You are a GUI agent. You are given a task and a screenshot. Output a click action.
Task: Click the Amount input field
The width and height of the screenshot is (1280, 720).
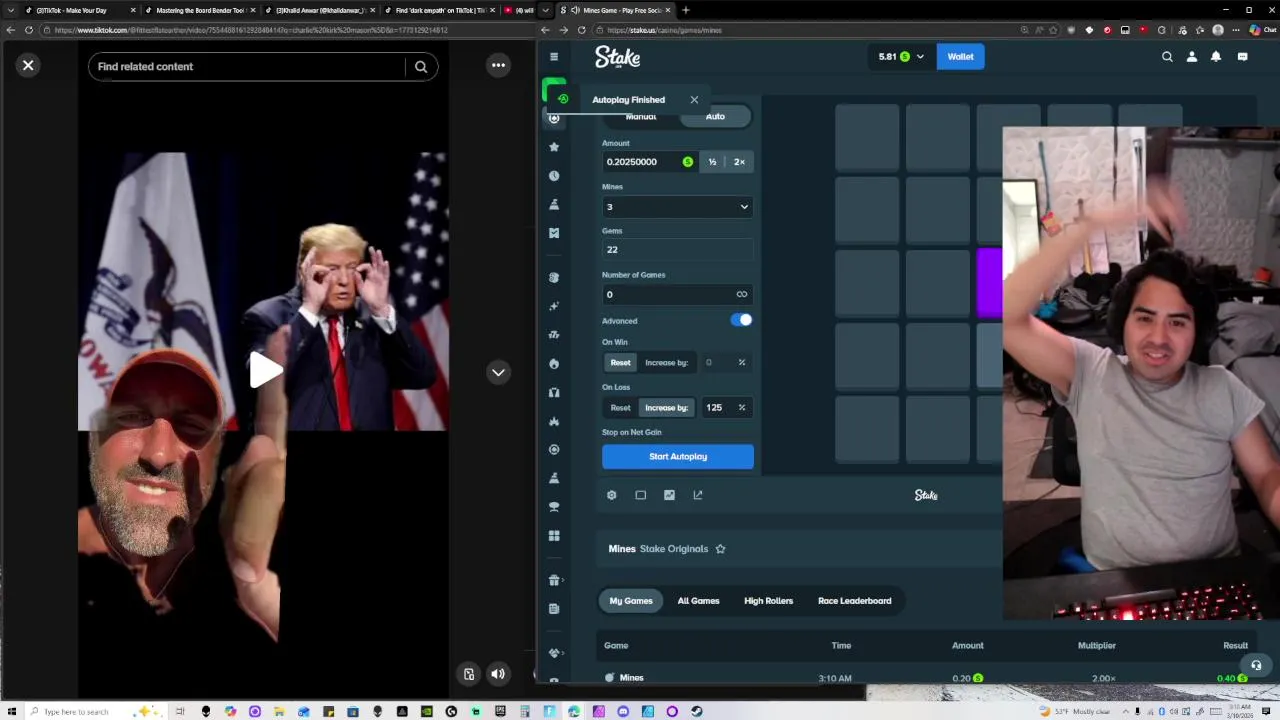click(x=649, y=162)
